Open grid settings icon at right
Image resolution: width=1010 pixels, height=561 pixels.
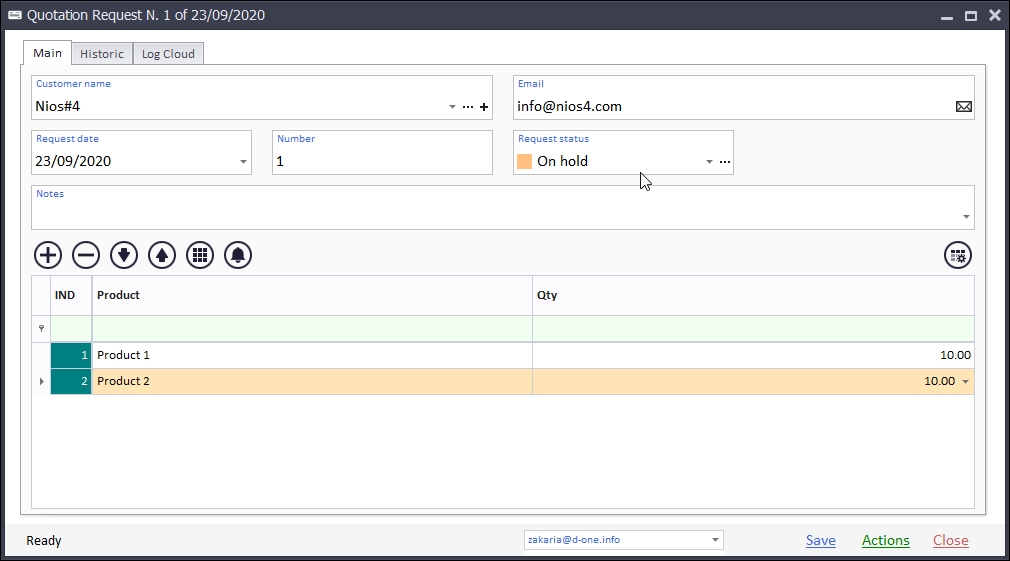(x=958, y=255)
